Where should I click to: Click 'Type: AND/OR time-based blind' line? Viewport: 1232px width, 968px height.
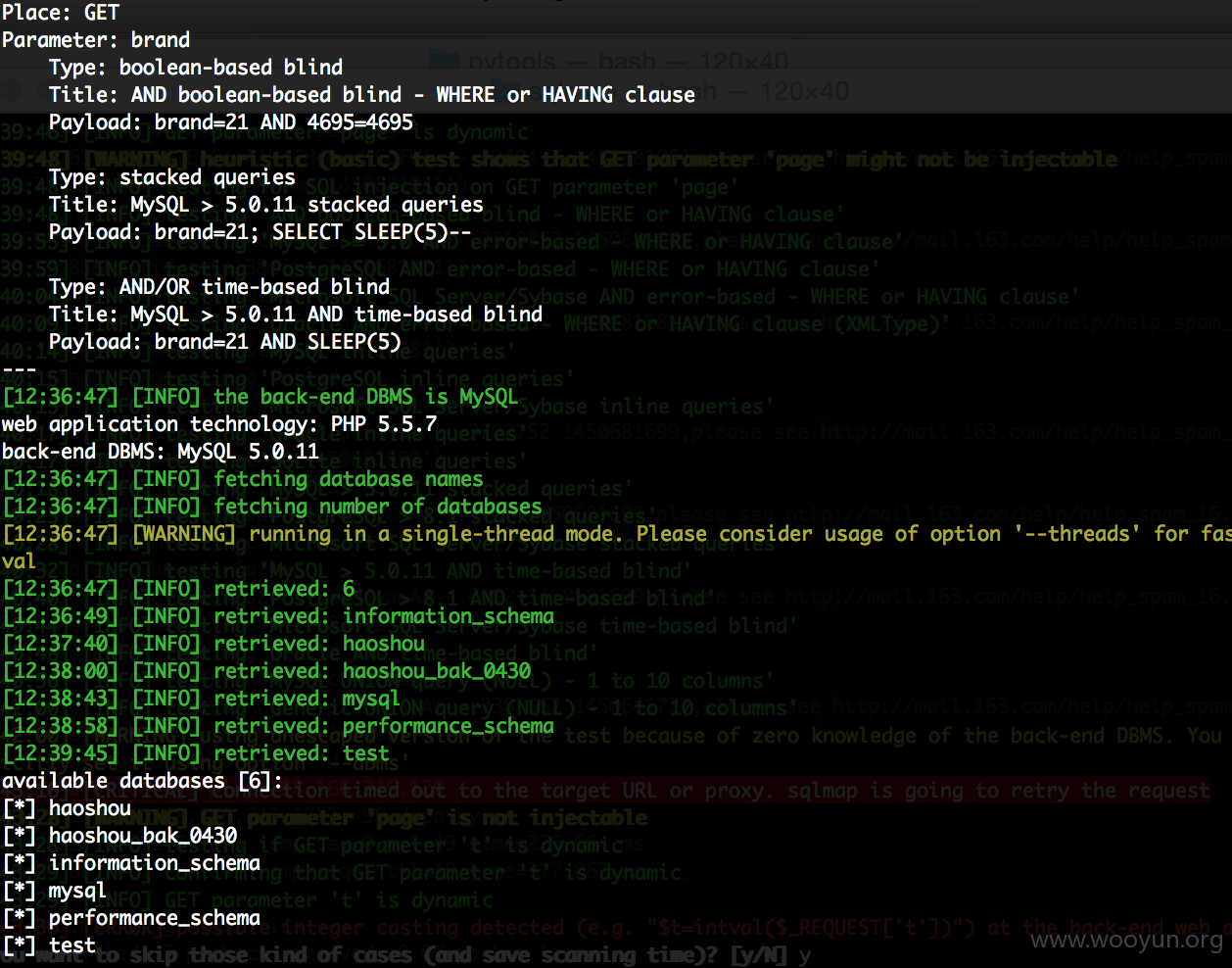coord(219,287)
